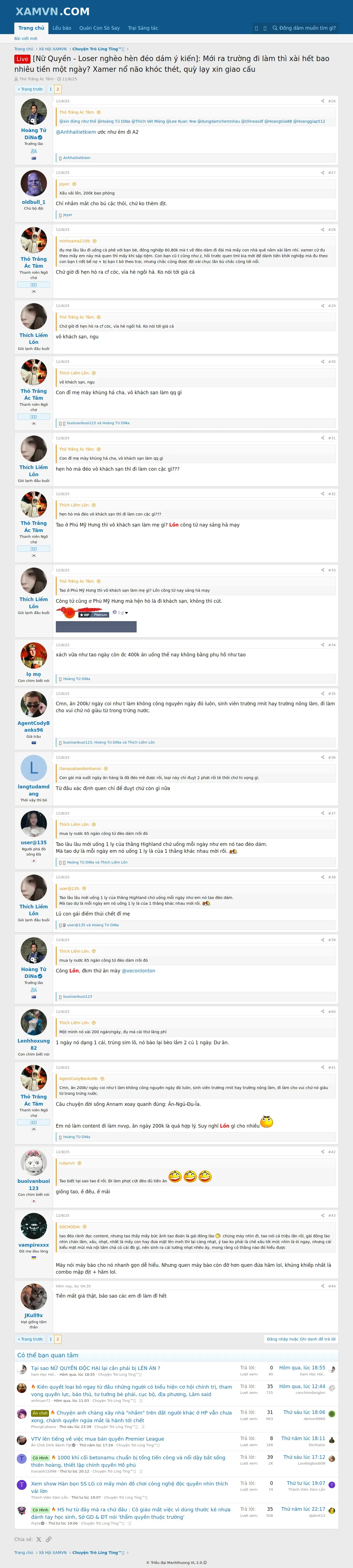Click the share icon on post #34
Image resolution: width=353 pixels, height=1568 pixels.
322,645
